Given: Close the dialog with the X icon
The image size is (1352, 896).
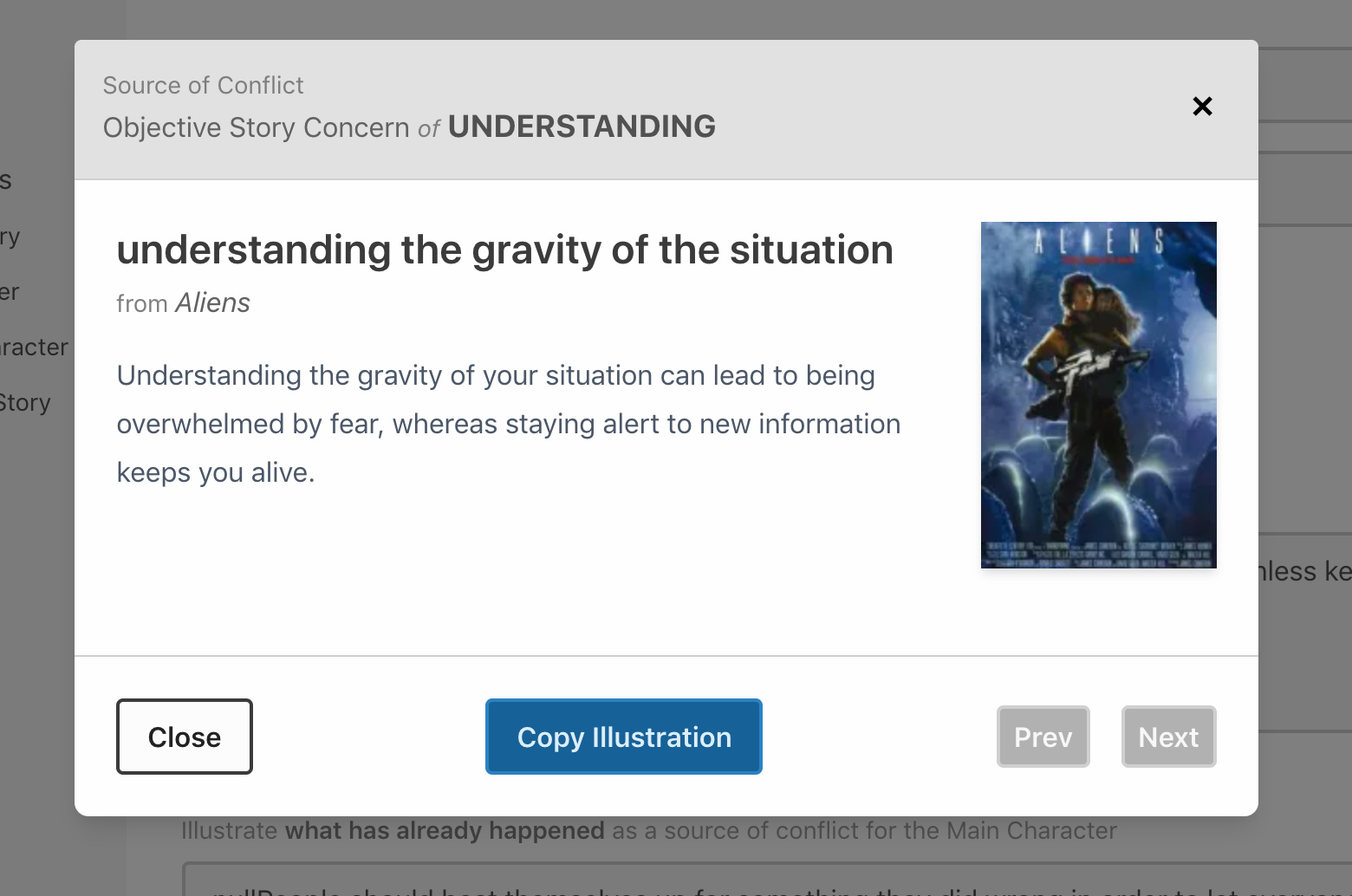Looking at the screenshot, I should [x=1202, y=107].
